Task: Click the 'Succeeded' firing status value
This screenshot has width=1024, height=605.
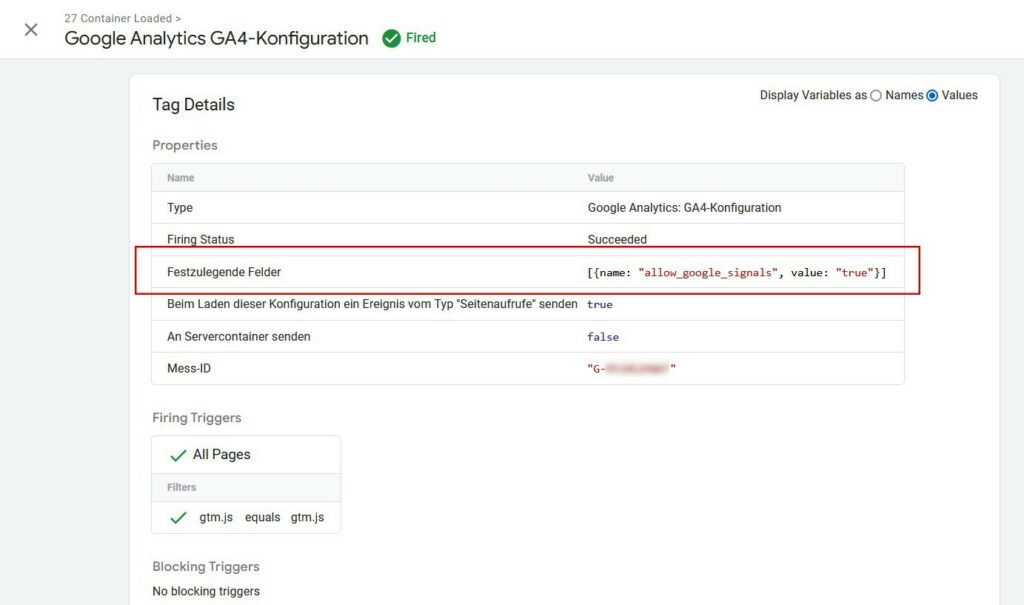Action: click(x=617, y=240)
